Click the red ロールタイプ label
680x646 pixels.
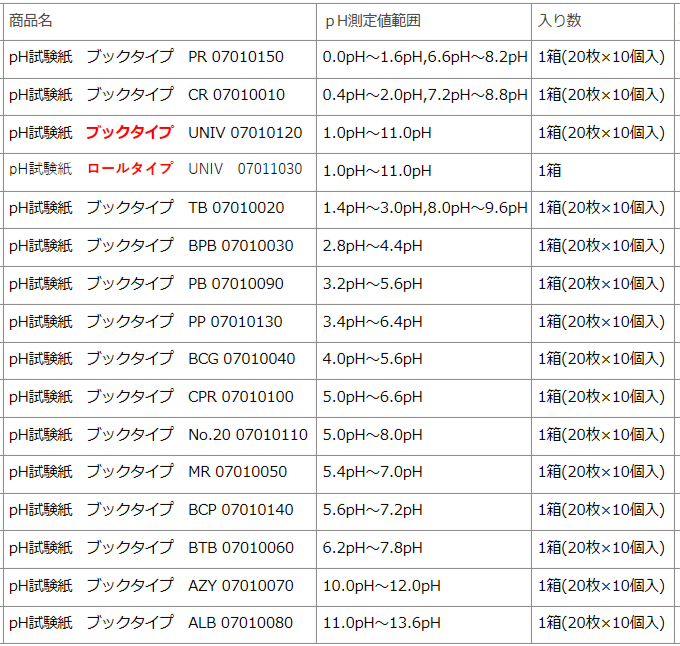tap(130, 170)
